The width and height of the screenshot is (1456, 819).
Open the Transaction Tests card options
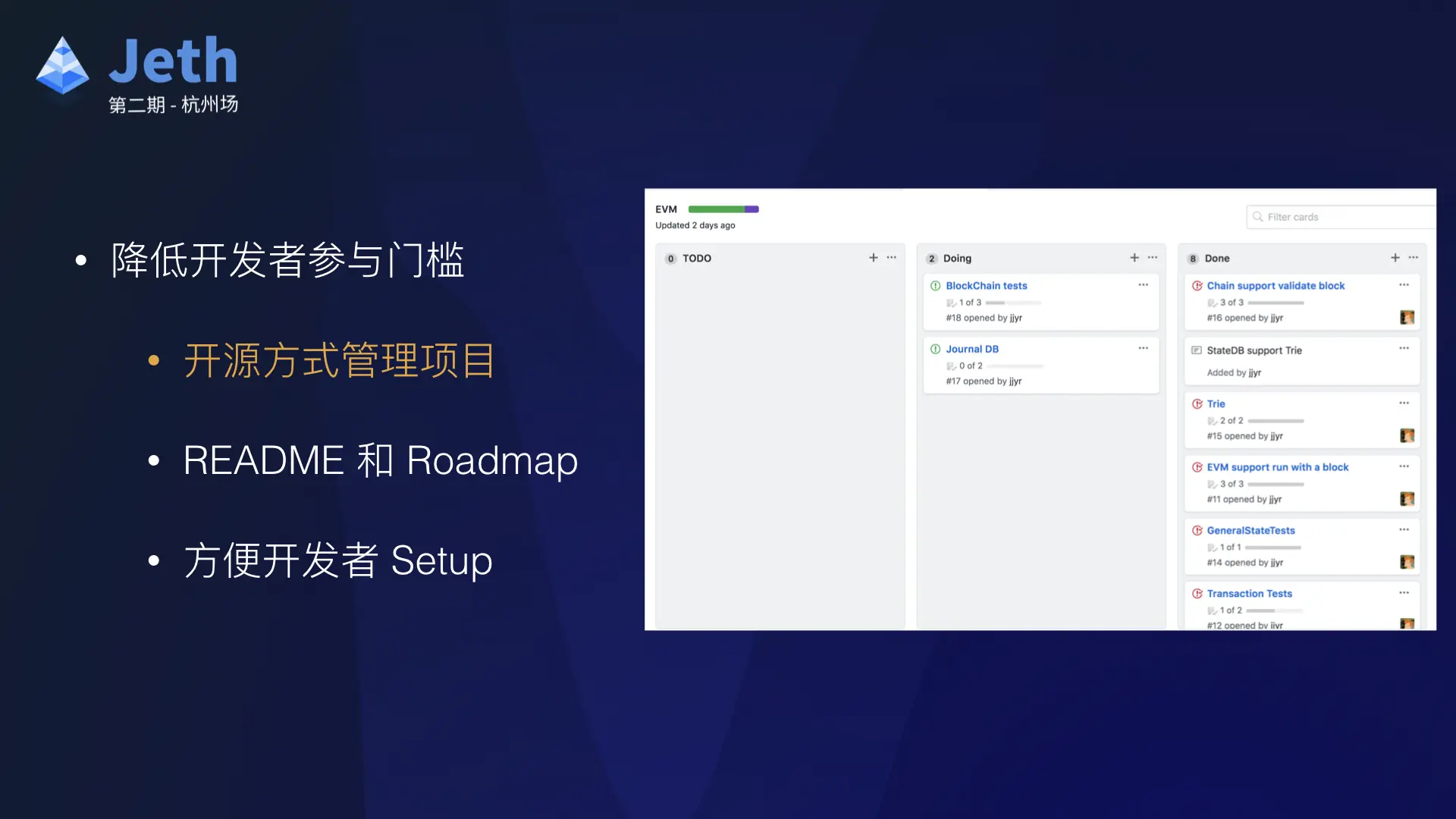pos(1404,593)
